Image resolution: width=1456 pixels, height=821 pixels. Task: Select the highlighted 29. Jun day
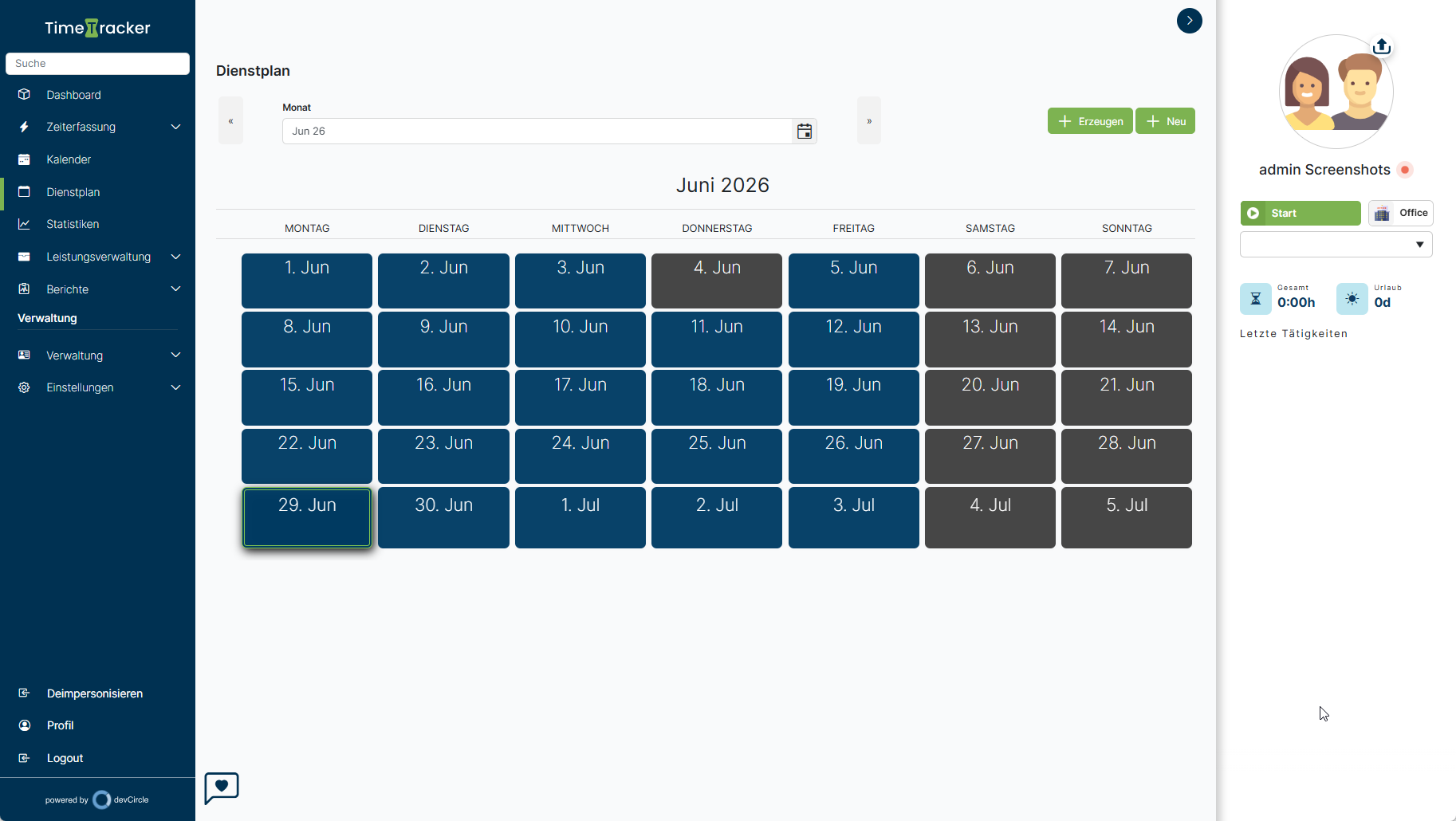[x=307, y=518]
